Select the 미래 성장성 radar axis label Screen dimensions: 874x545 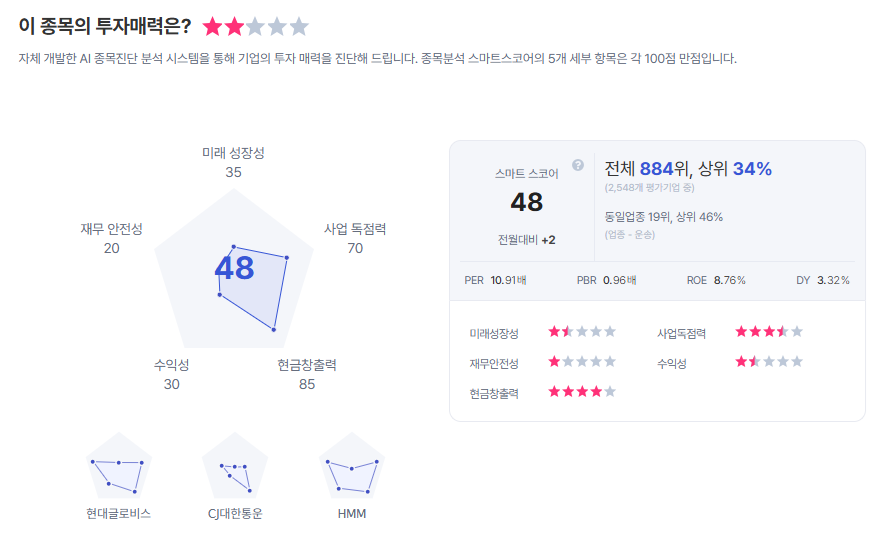[x=233, y=153]
